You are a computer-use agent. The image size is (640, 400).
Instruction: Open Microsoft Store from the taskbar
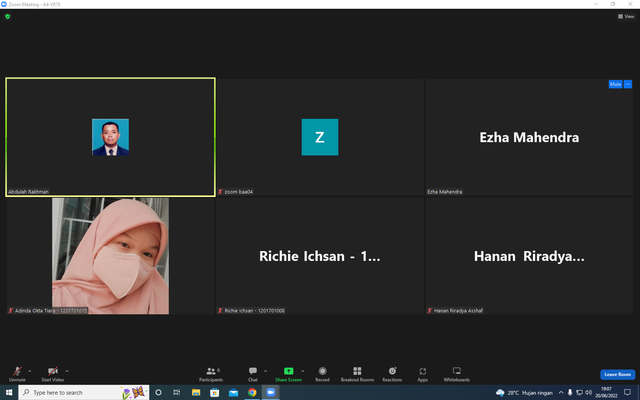coord(214,392)
